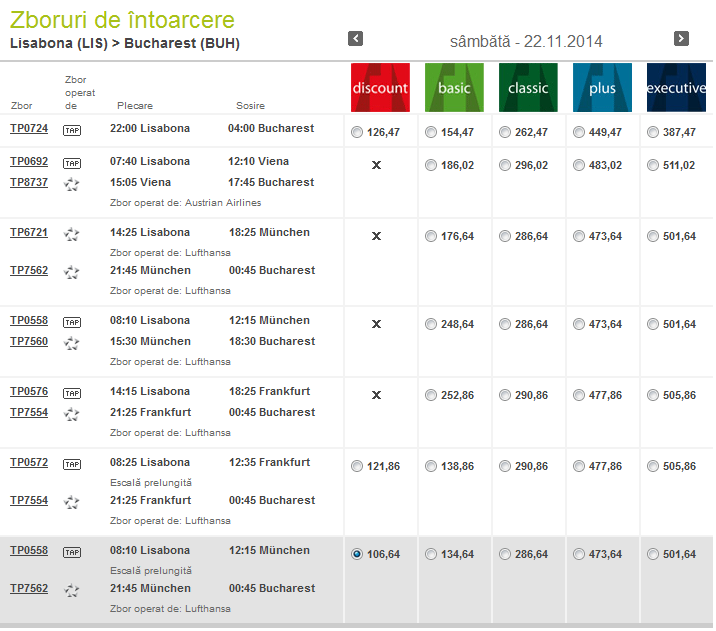The height and width of the screenshot is (631, 716).
Task: Click the TAP logo beside flight TP0692
Action: coord(72,163)
